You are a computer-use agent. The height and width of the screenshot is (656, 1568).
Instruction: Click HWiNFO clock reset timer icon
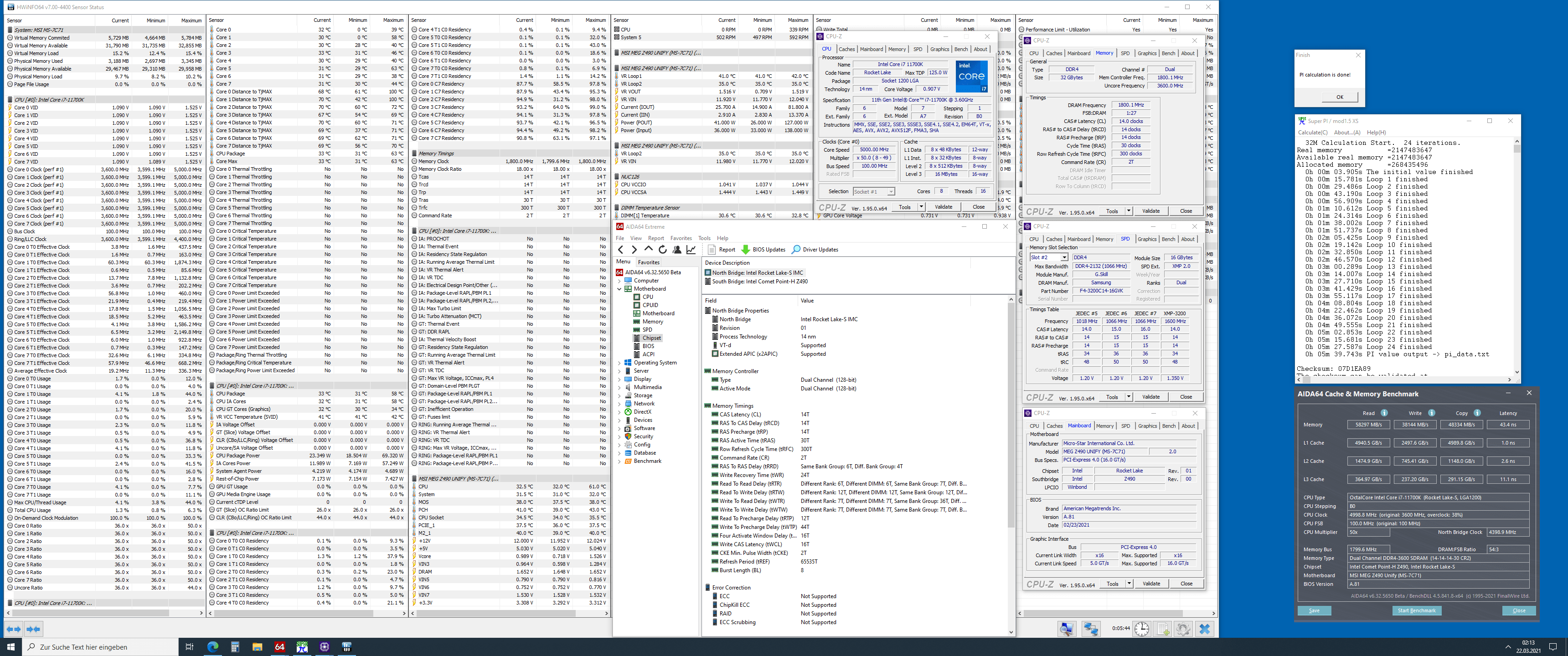coord(1141,629)
